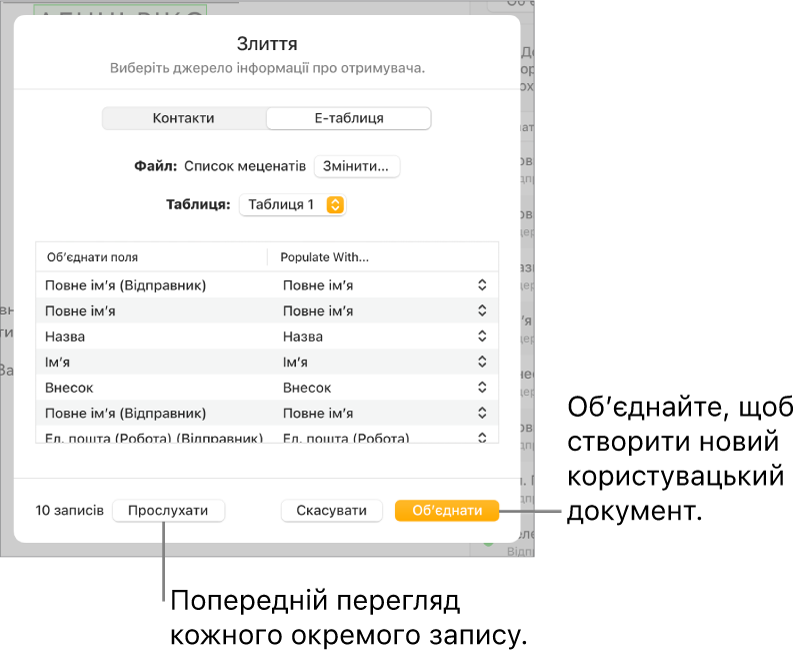Open Populate dropdown in Ел. пошта (Робота) row

pyautogui.click(x=482, y=438)
